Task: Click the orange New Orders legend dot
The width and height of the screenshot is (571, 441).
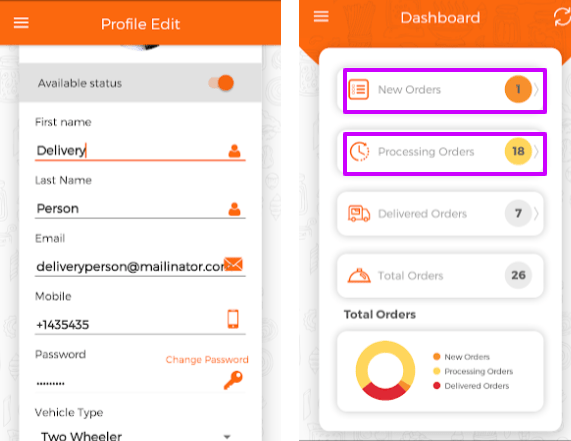Action: (x=437, y=357)
